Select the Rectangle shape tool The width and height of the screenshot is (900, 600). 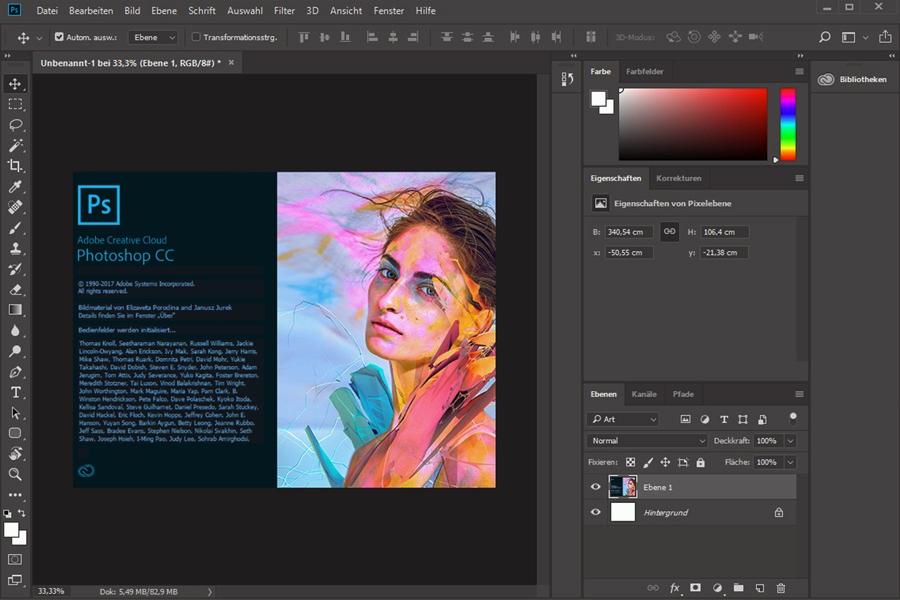tap(15, 433)
